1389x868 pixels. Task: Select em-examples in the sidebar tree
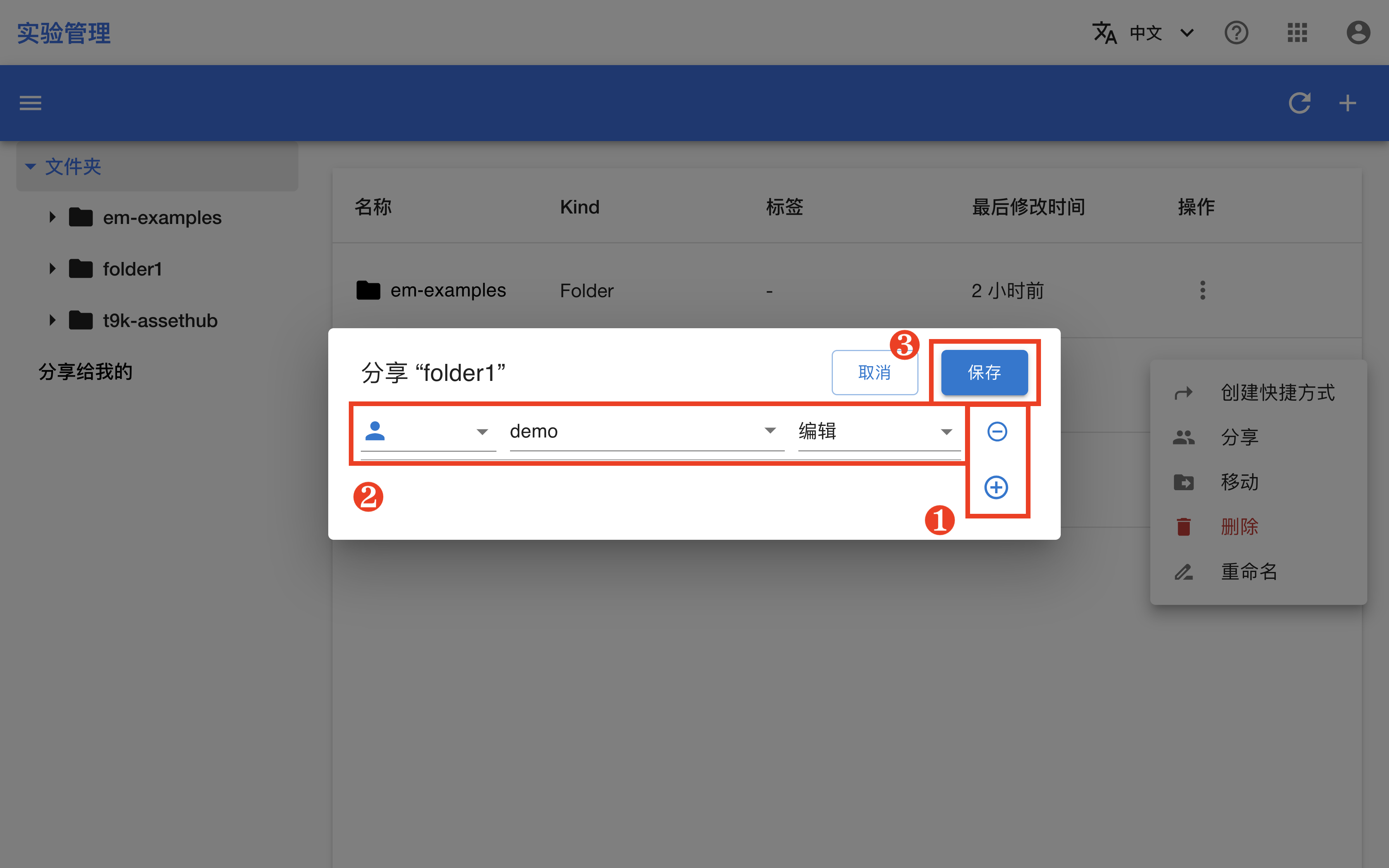[x=162, y=217]
